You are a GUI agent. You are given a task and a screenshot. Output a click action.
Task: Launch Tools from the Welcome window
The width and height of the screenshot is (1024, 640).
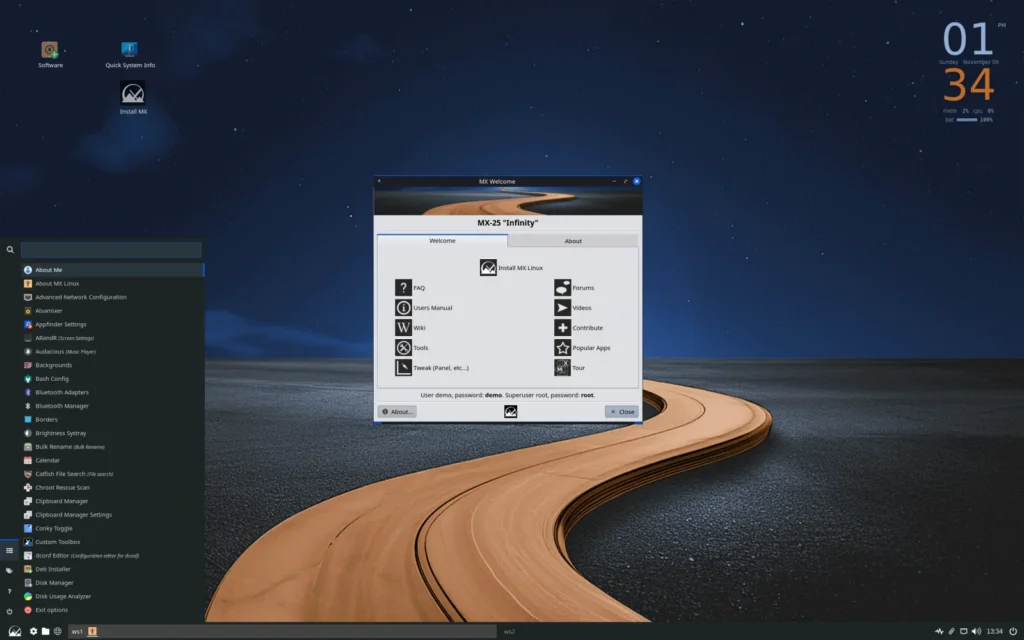(403, 347)
